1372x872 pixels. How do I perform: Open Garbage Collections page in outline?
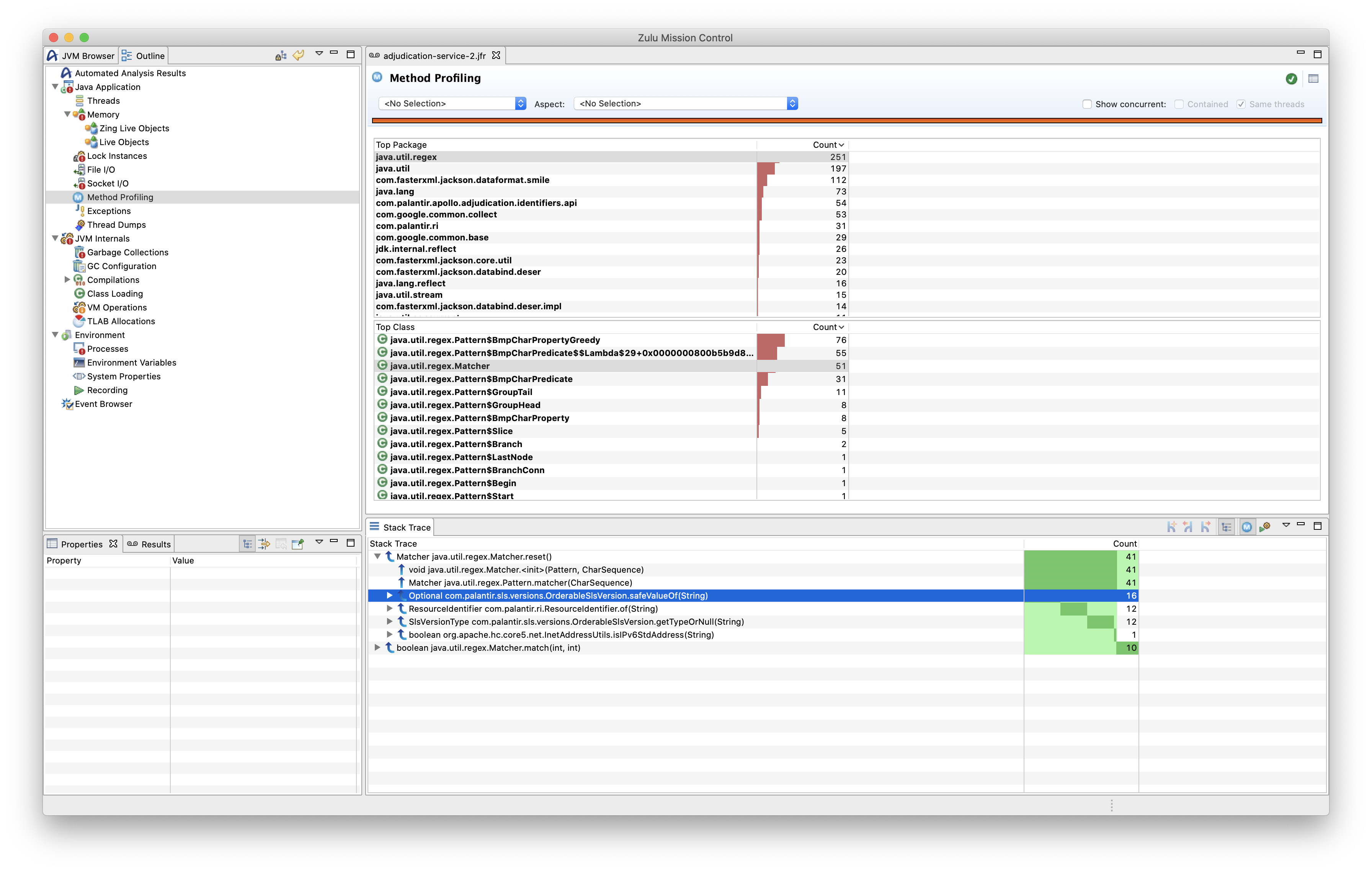pyautogui.click(x=127, y=252)
